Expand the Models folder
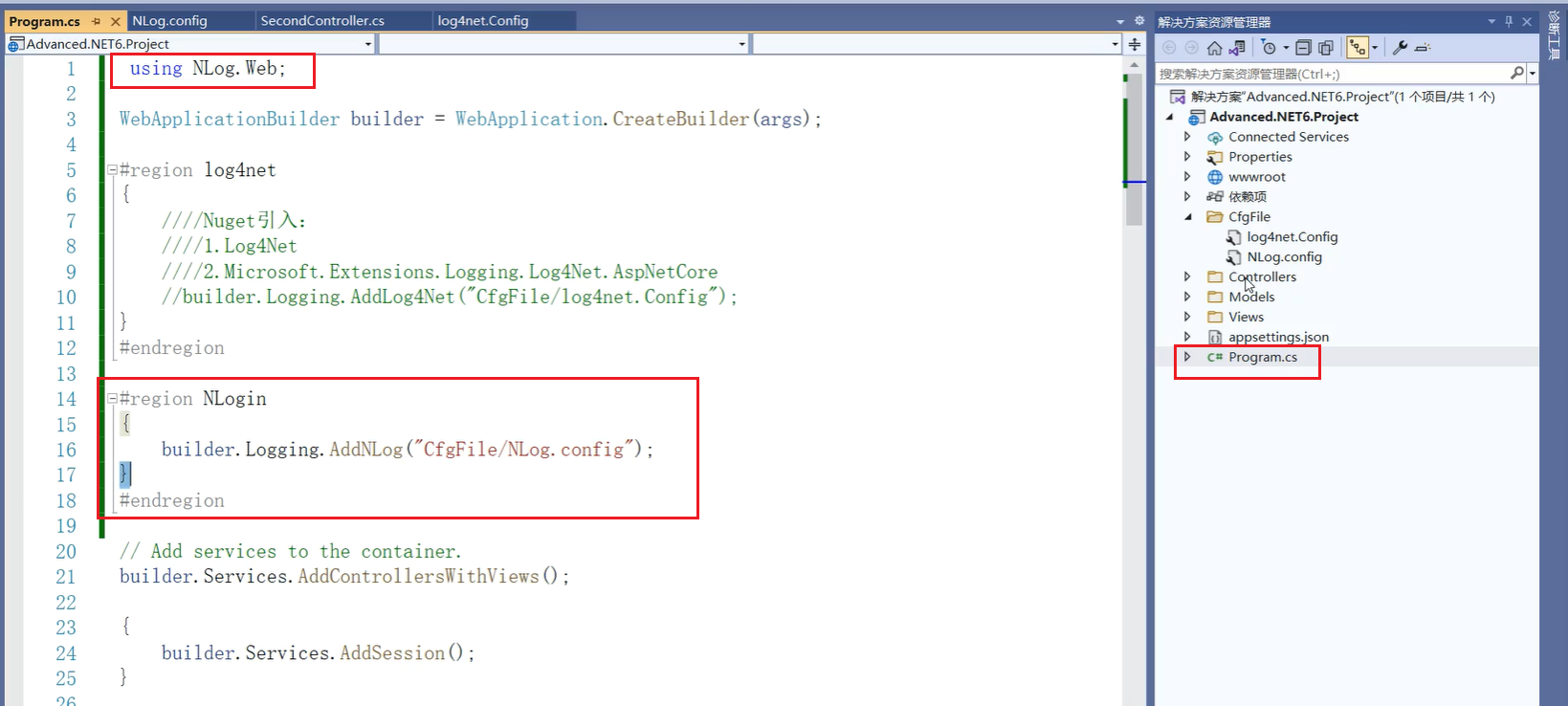This screenshot has height=706, width=1568. [x=1188, y=297]
